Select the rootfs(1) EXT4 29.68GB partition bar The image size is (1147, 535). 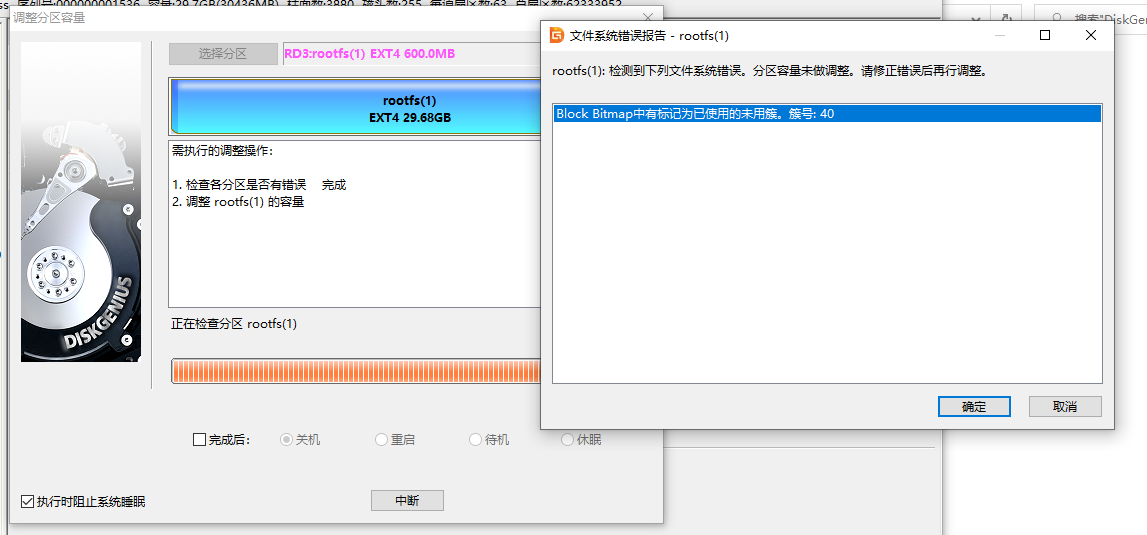click(356, 108)
